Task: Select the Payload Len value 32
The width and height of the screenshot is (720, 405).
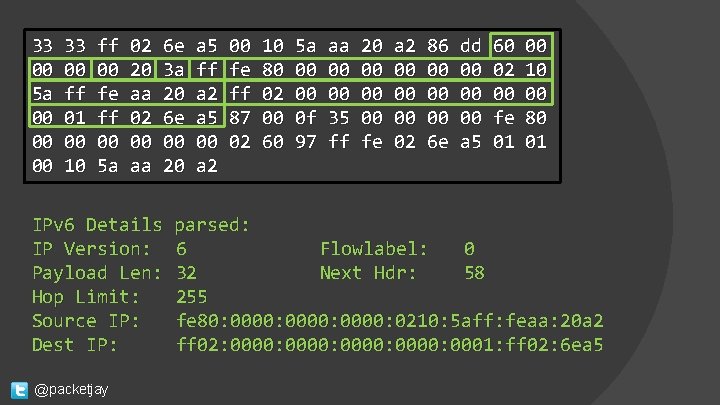Action: pos(186,273)
